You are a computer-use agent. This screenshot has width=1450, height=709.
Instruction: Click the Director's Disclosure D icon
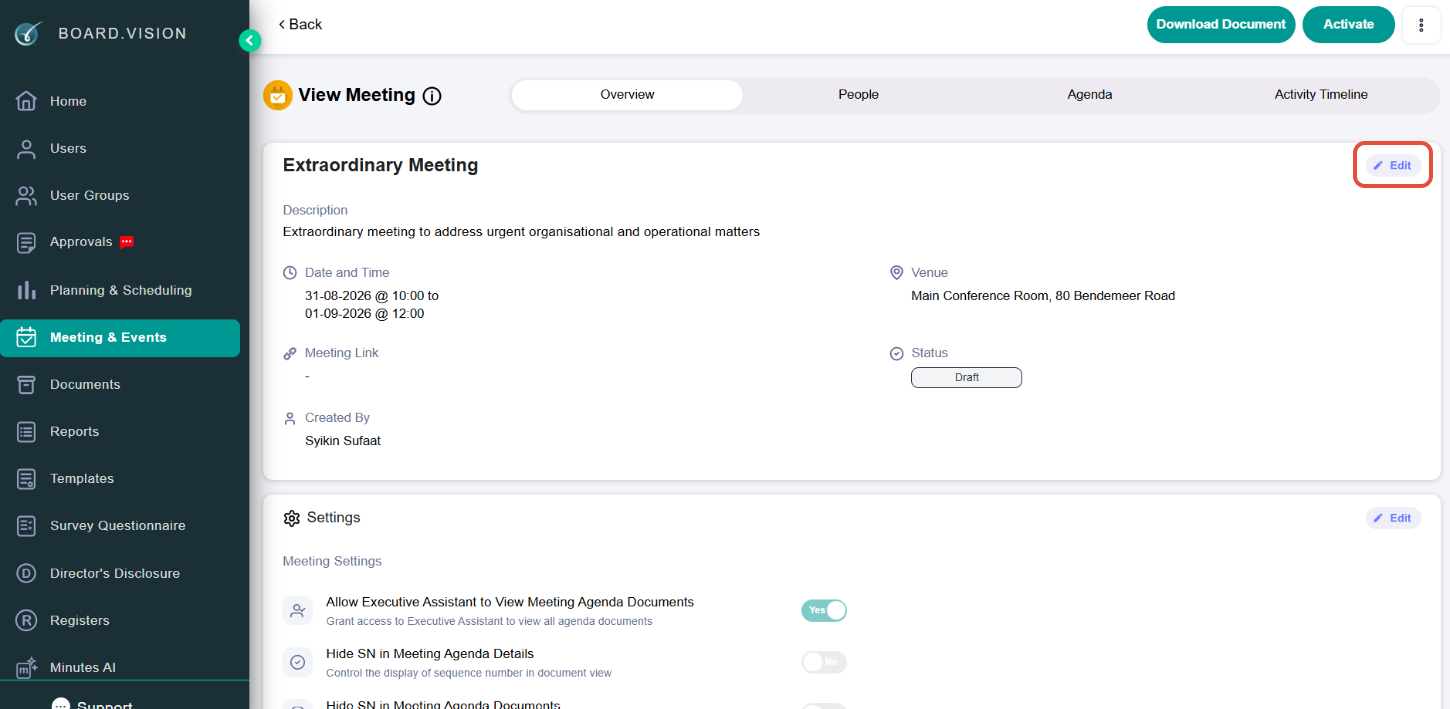(27, 573)
